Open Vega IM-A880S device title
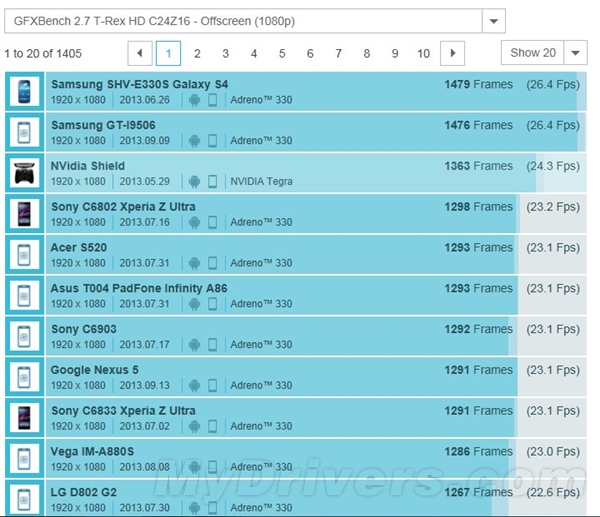Viewport: 600px width, 517px height. point(92,452)
